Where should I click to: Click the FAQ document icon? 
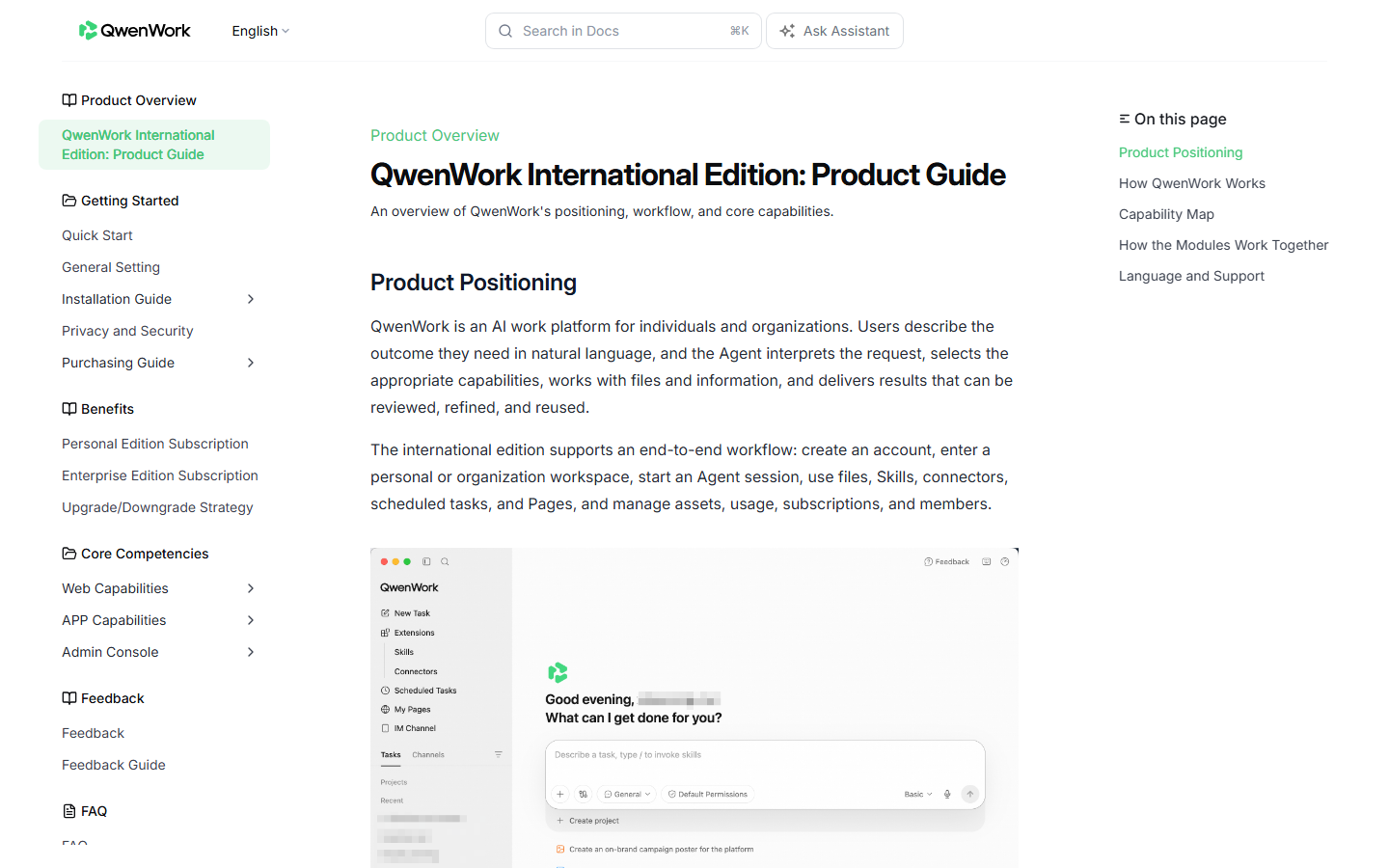coord(69,811)
